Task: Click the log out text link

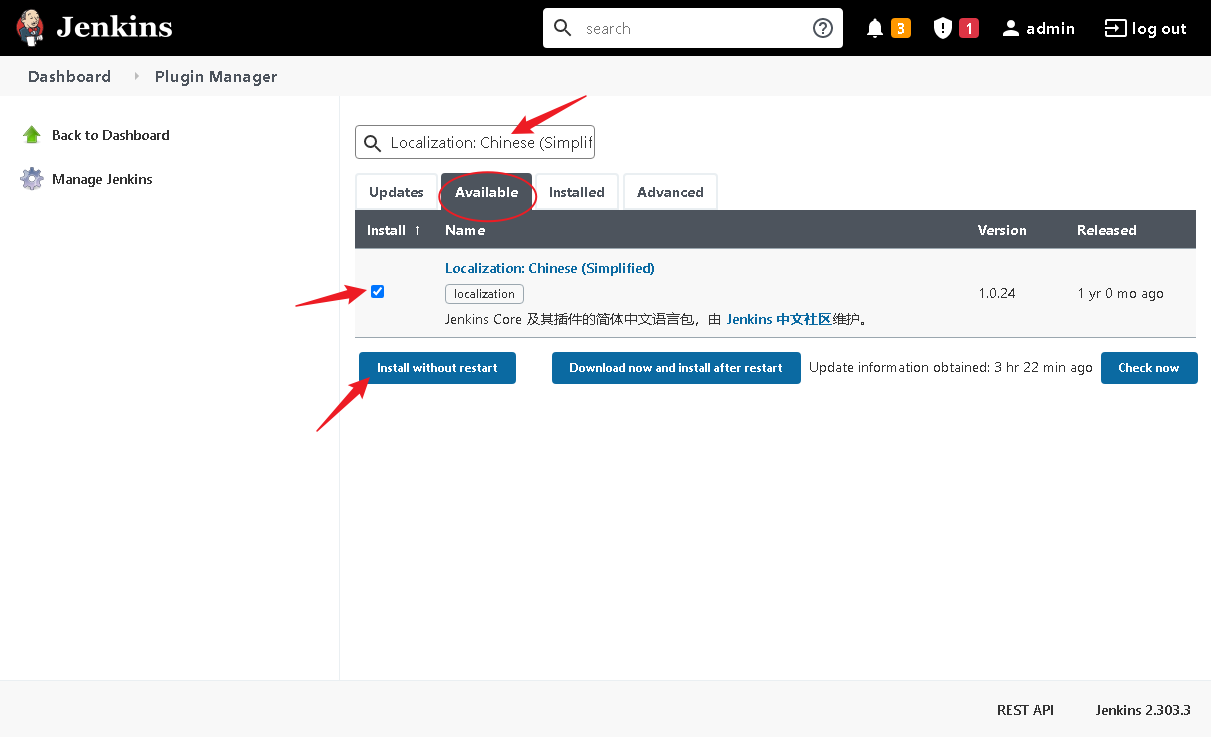Action: pos(1159,28)
